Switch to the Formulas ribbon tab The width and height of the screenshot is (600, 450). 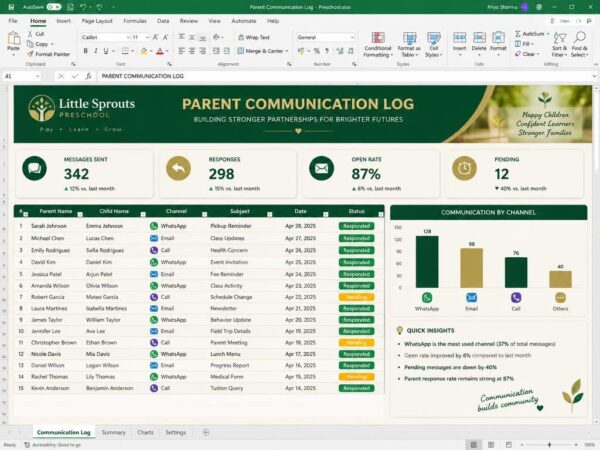click(x=135, y=21)
